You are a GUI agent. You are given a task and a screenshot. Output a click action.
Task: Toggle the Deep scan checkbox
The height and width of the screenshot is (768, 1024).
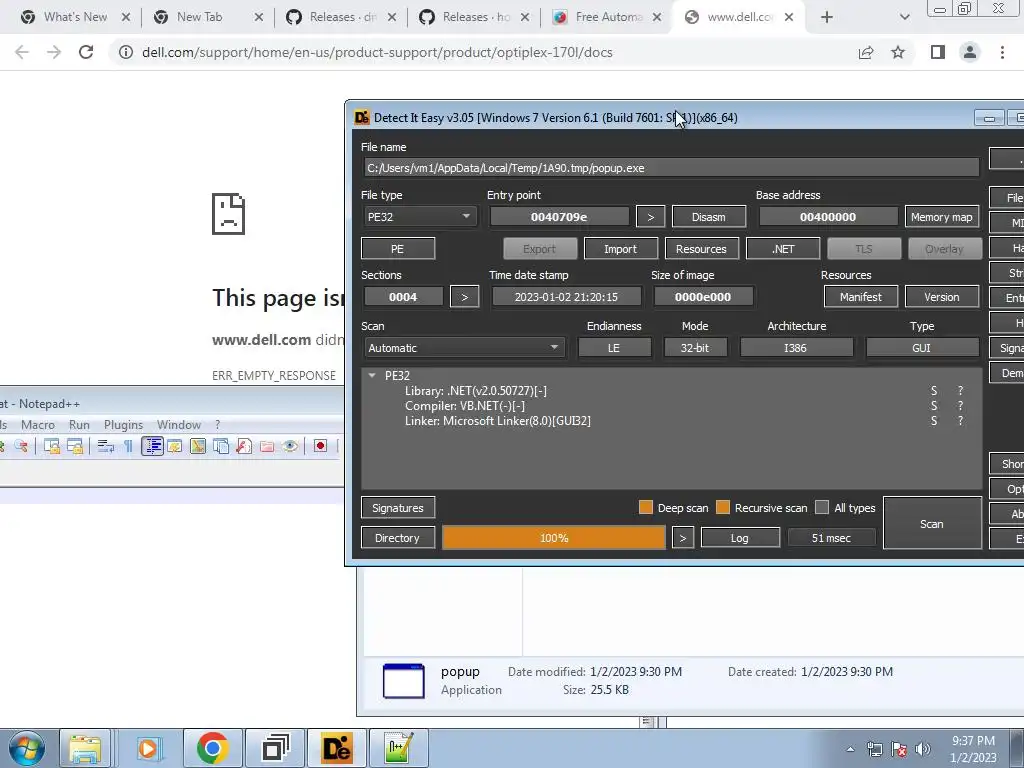click(x=646, y=507)
